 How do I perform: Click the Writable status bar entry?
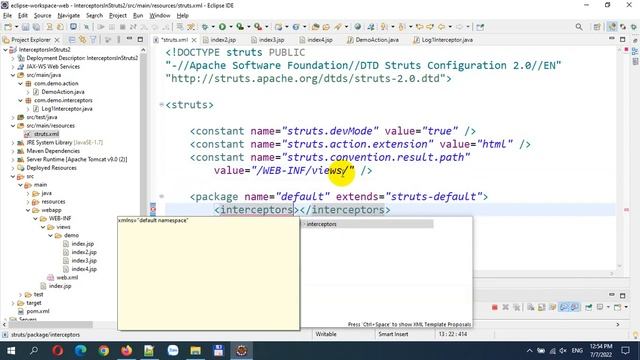326,334
